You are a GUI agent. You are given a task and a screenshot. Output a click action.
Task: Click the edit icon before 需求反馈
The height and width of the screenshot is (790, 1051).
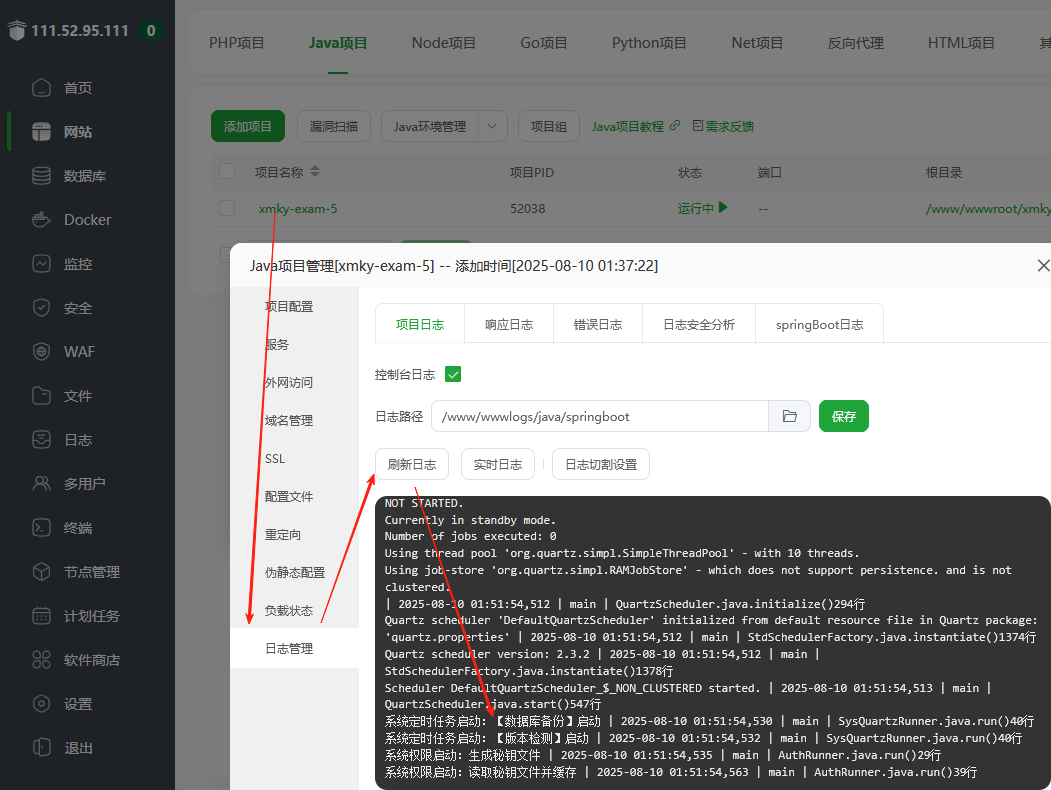point(698,125)
